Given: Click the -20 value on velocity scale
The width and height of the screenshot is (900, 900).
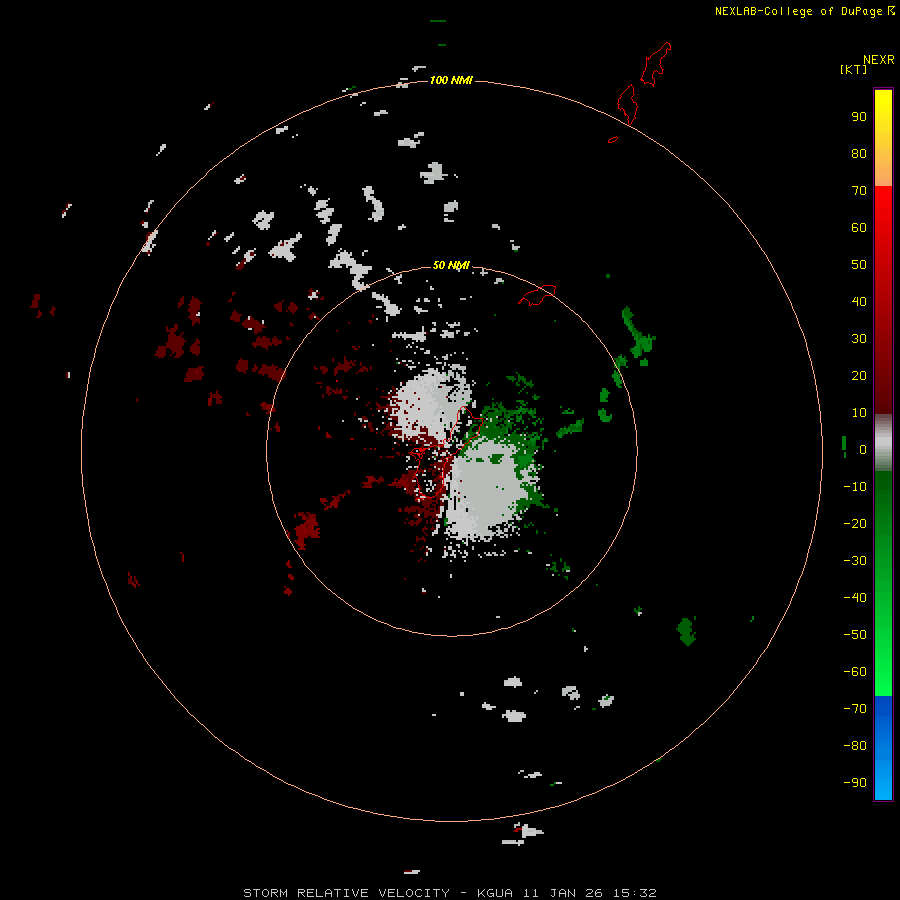Looking at the screenshot, I should [855, 523].
